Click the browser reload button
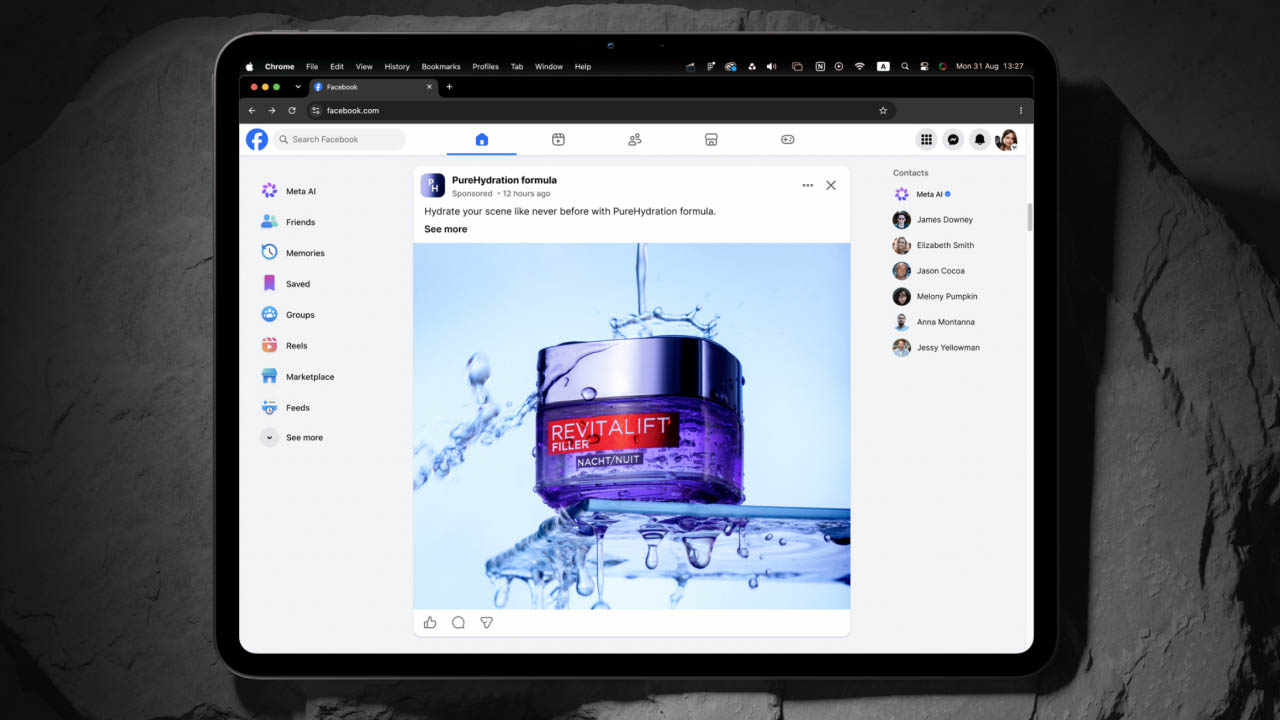Viewport: 1280px width, 720px height. tap(292, 110)
